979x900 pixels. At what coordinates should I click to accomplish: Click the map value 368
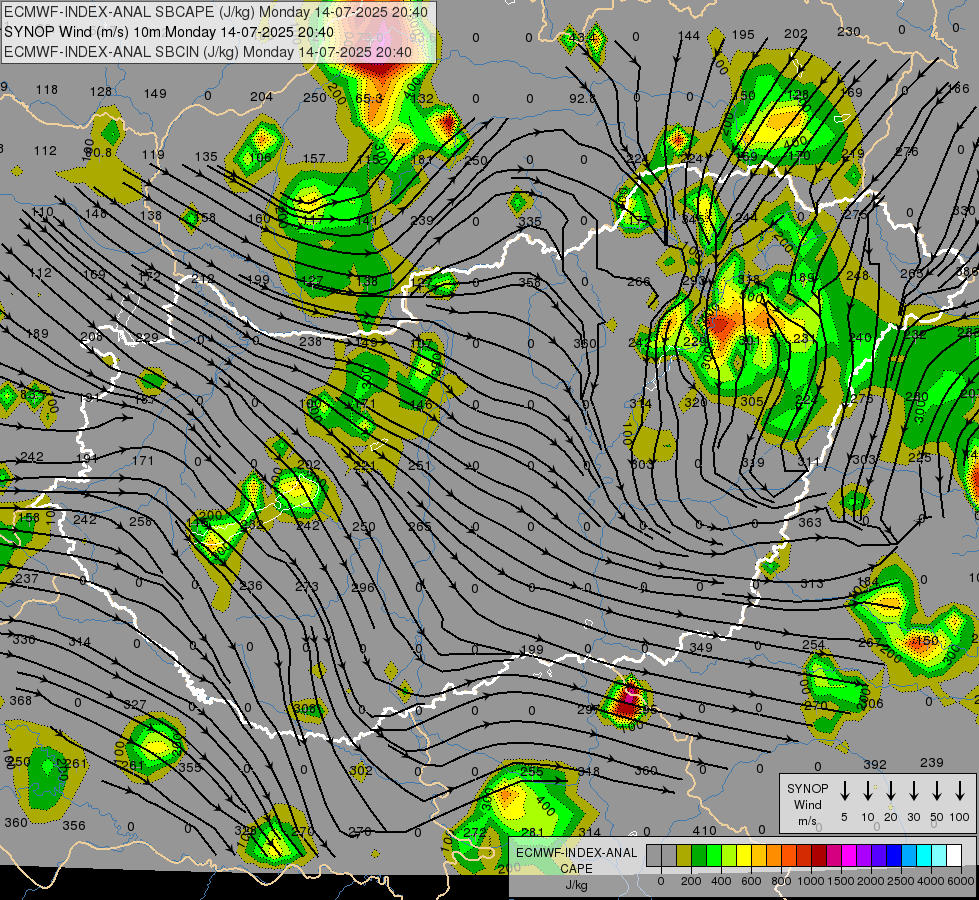21,700
